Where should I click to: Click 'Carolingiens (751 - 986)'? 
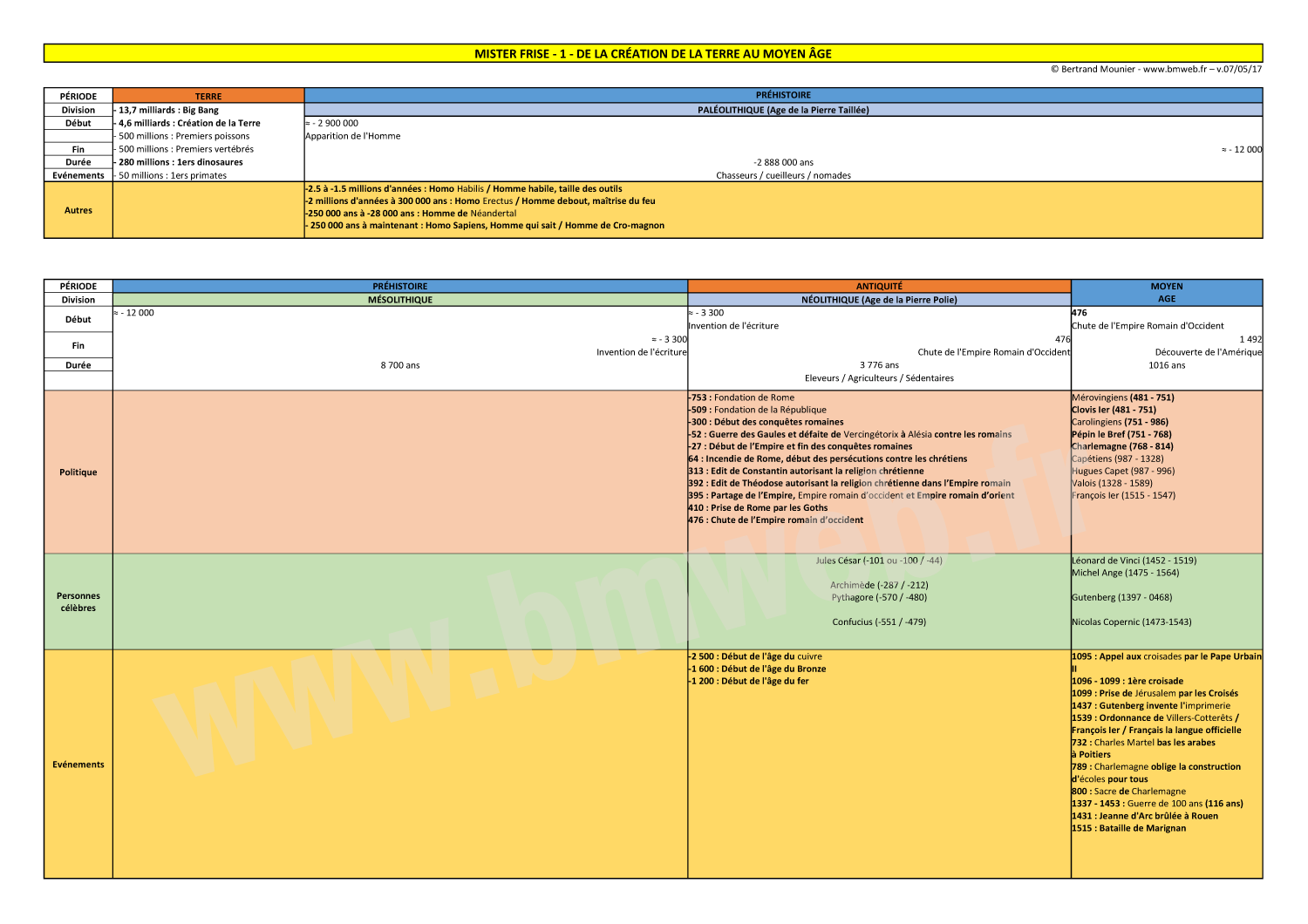pyautogui.click(x=1120, y=422)
